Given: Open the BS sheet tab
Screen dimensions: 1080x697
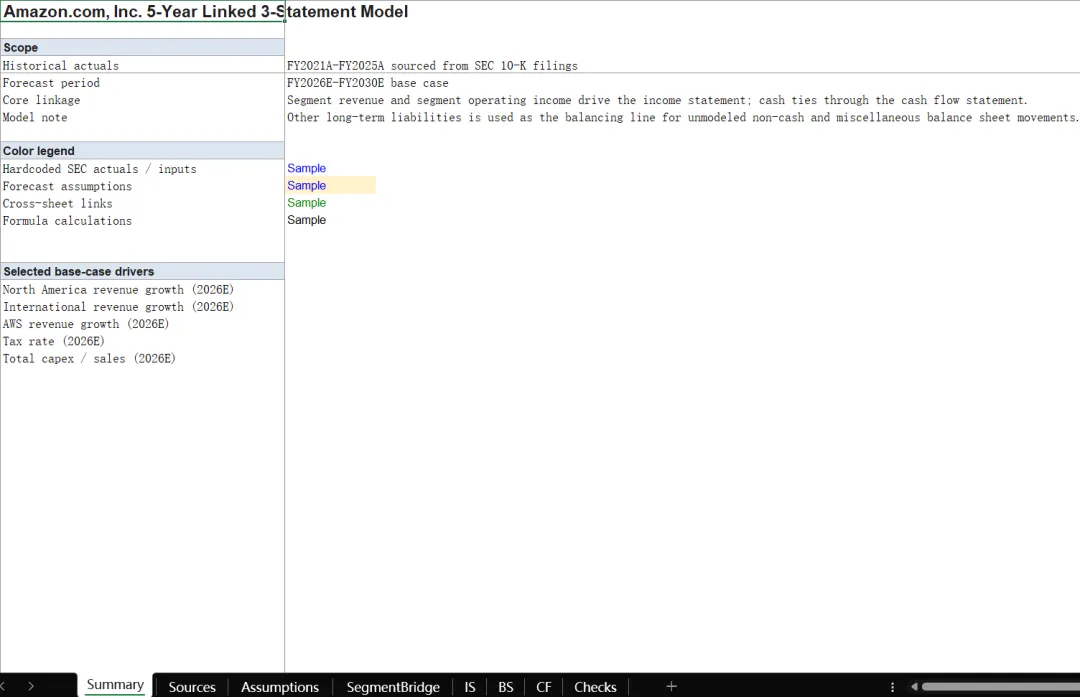Looking at the screenshot, I should point(506,687).
